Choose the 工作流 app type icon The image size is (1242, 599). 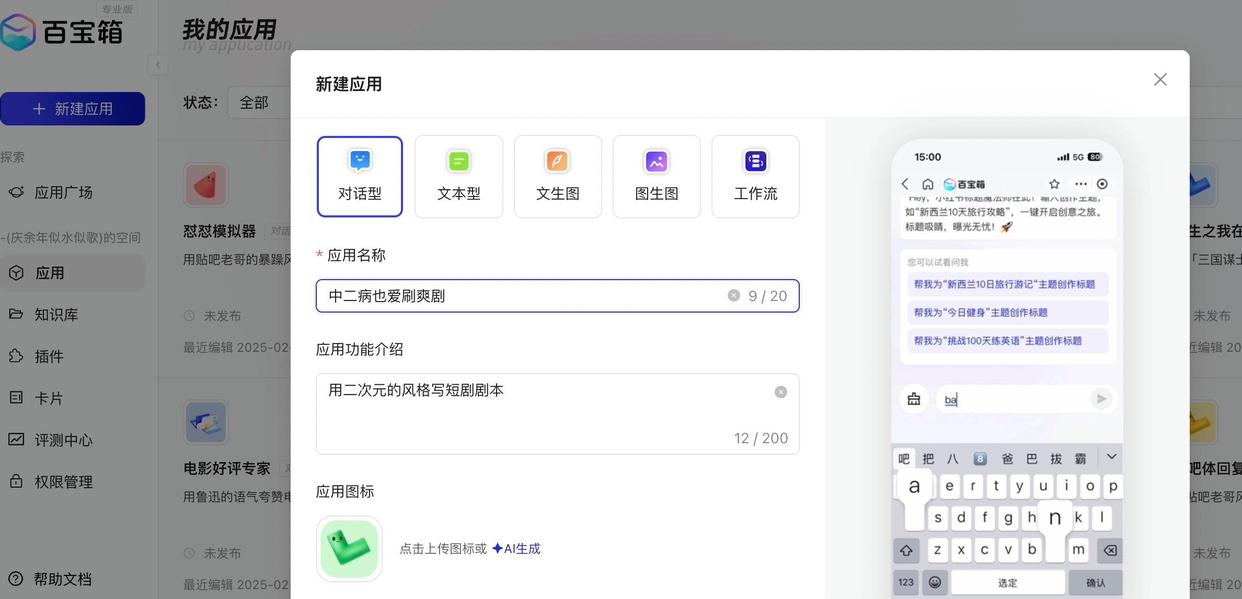tap(755, 162)
